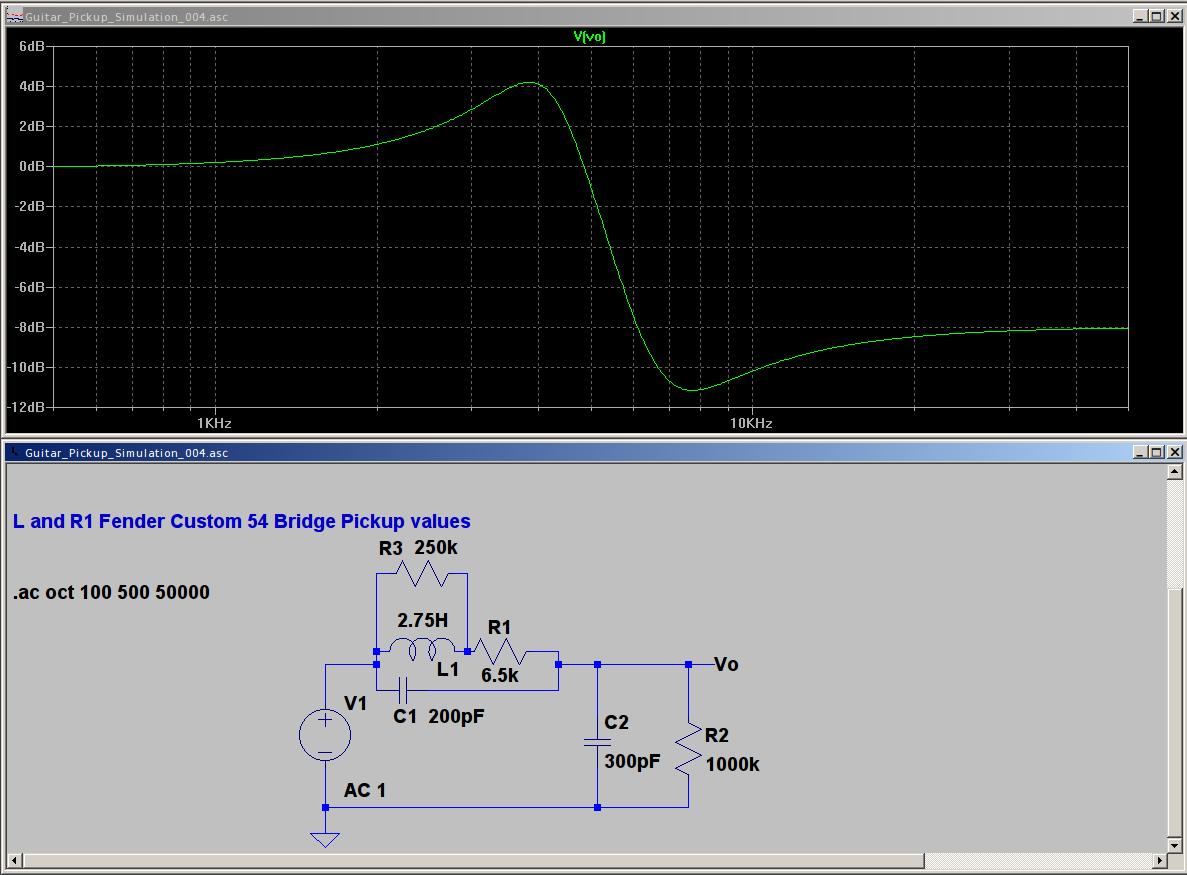
Task: Click the -12dB vertical axis label
Action: tap(26, 406)
